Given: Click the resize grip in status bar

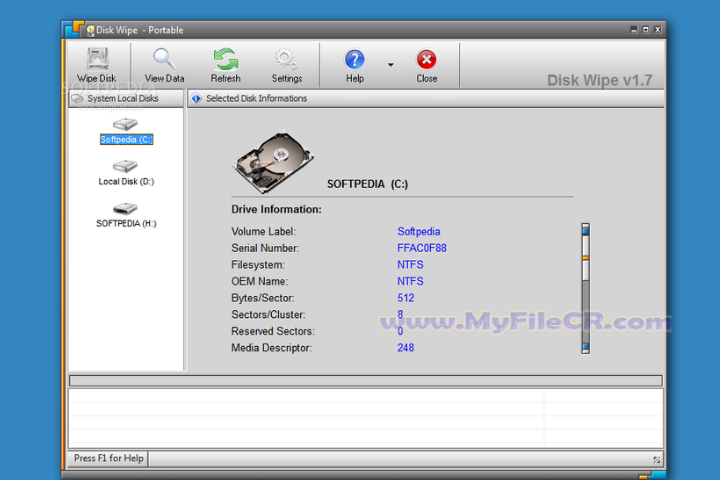Looking at the screenshot, I should coord(657,459).
